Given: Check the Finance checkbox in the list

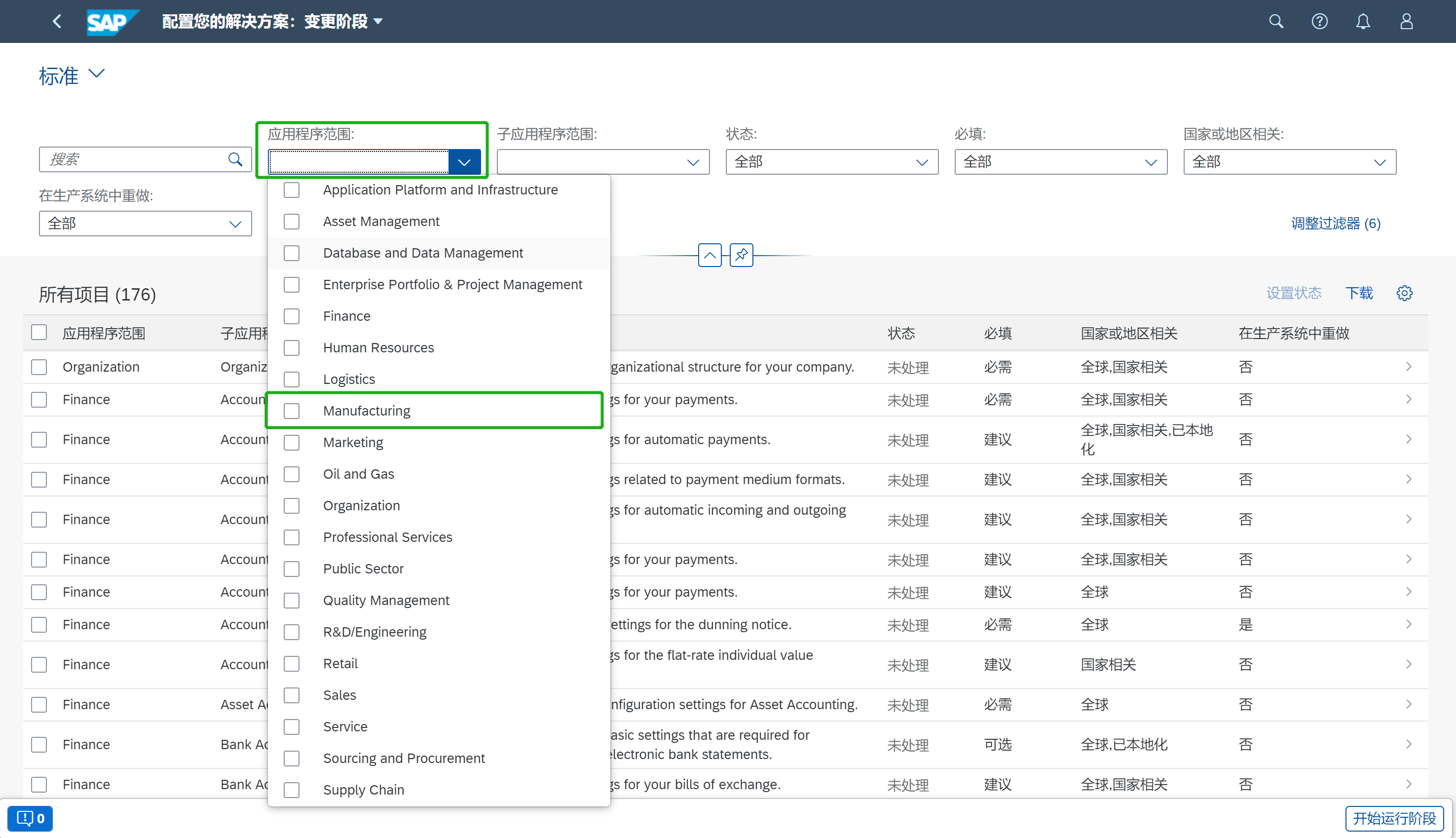Looking at the screenshot, I should coord(292,316).
